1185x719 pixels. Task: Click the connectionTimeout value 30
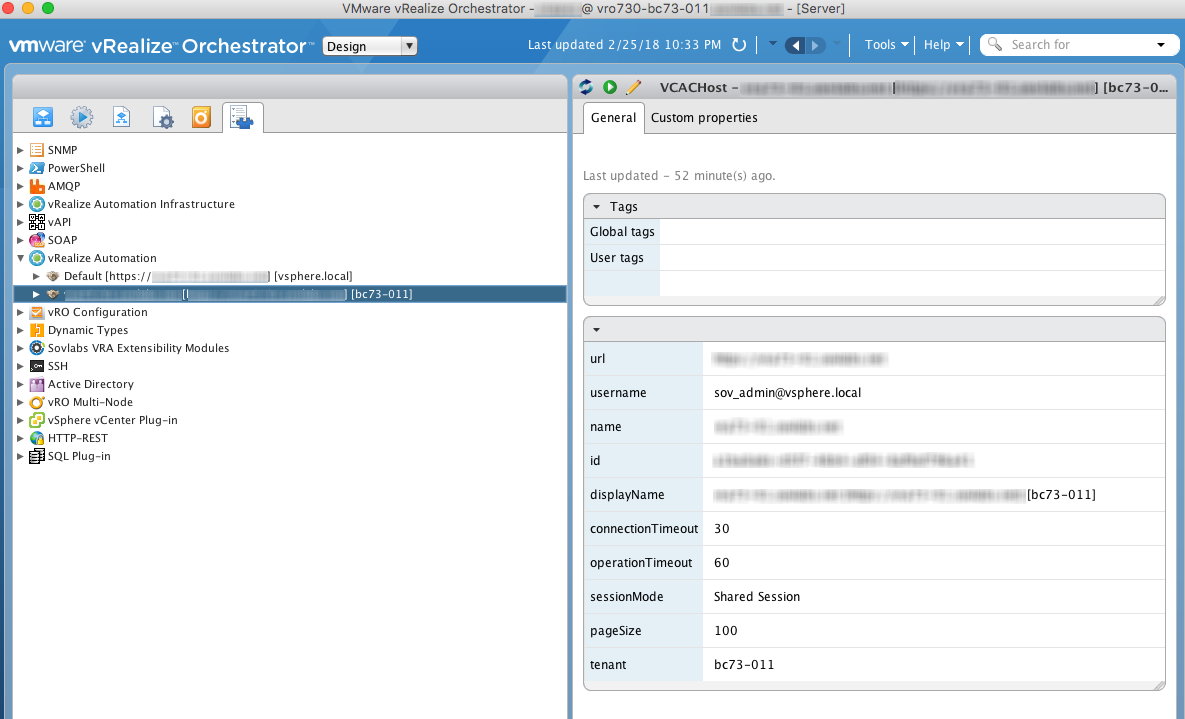722,528
